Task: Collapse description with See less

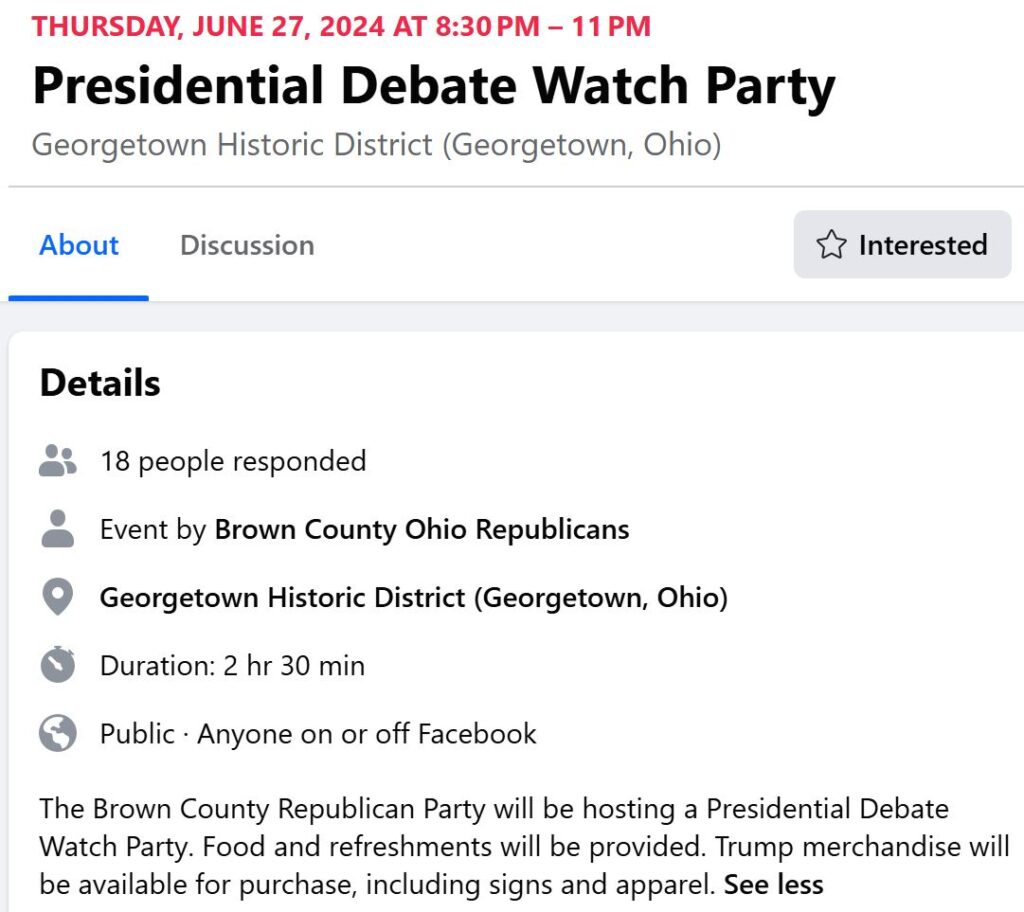Action: pyautogui.click(x=773, y=885)
